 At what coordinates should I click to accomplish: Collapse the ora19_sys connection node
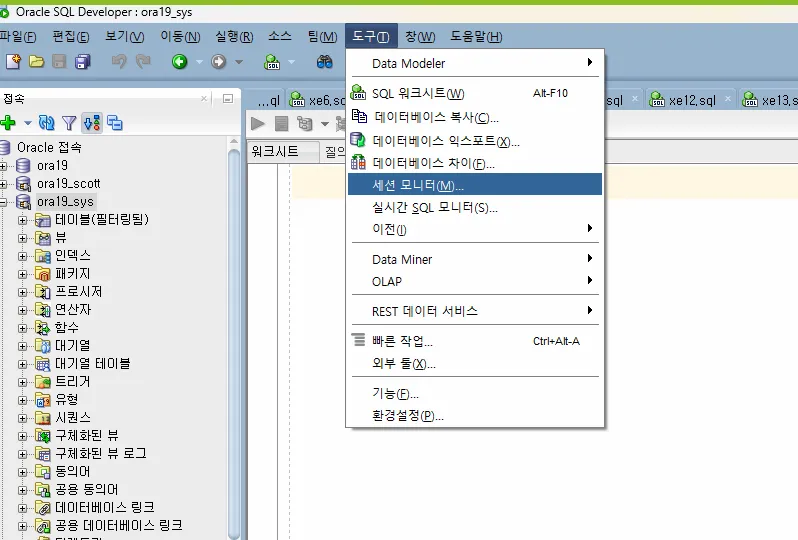[x=3, y=202]
